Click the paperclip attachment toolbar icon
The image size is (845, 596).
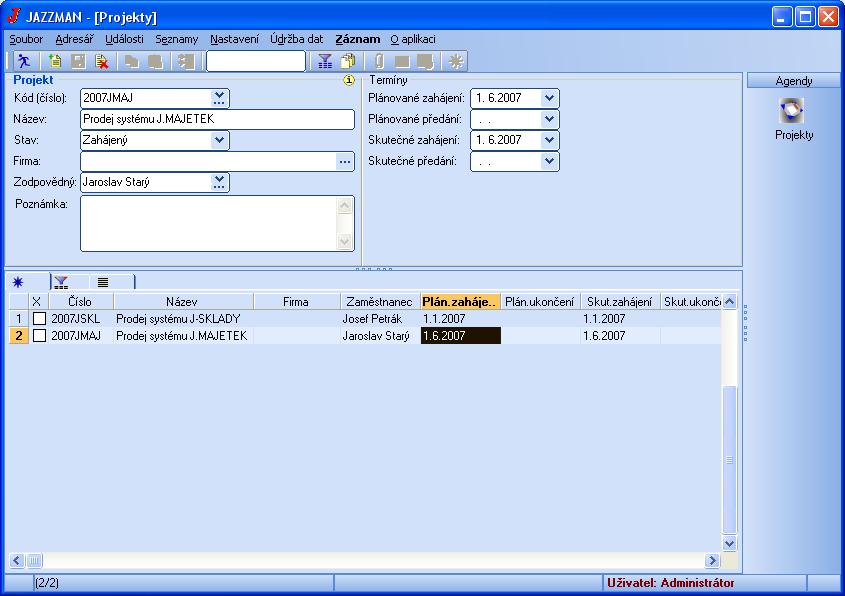click(x=379, y=61)
